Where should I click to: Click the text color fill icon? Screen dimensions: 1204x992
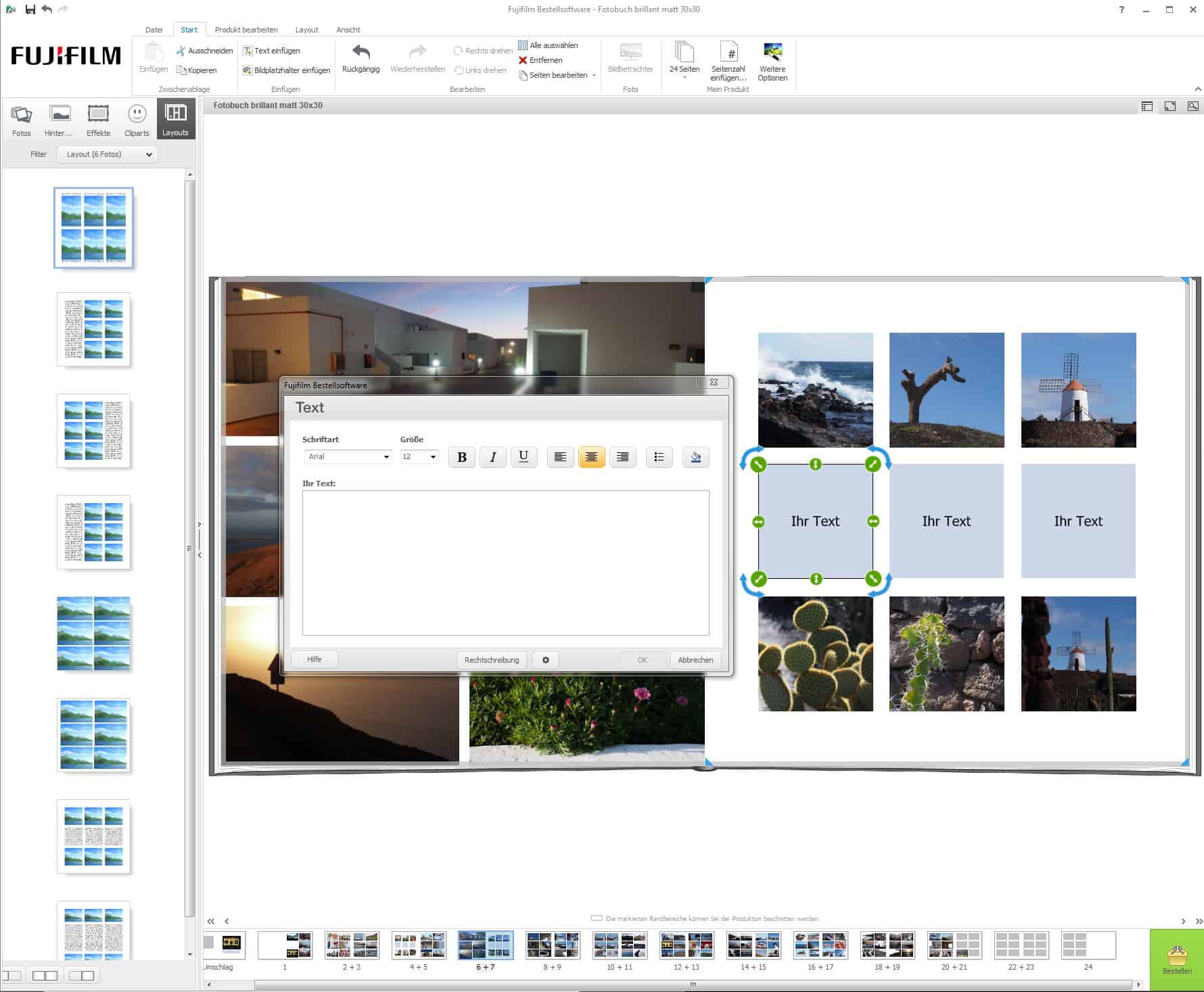[695, 458]
